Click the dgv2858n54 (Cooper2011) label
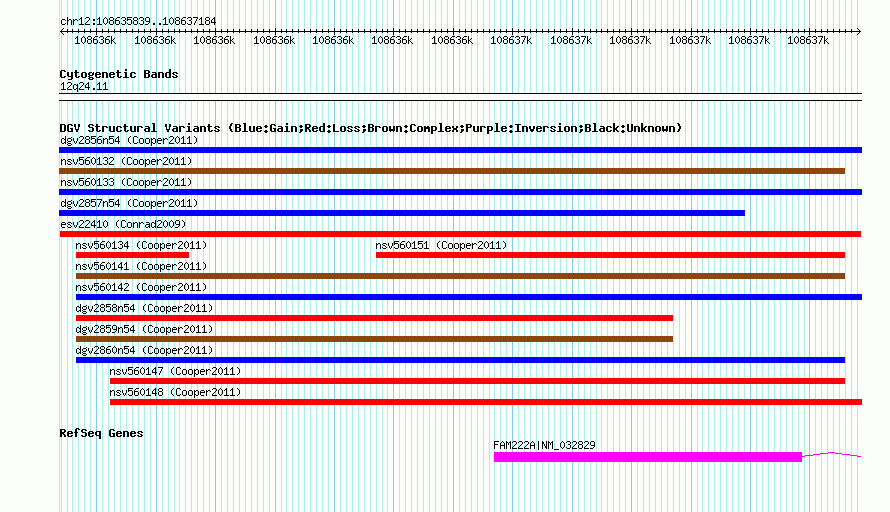 coord(144,308)
